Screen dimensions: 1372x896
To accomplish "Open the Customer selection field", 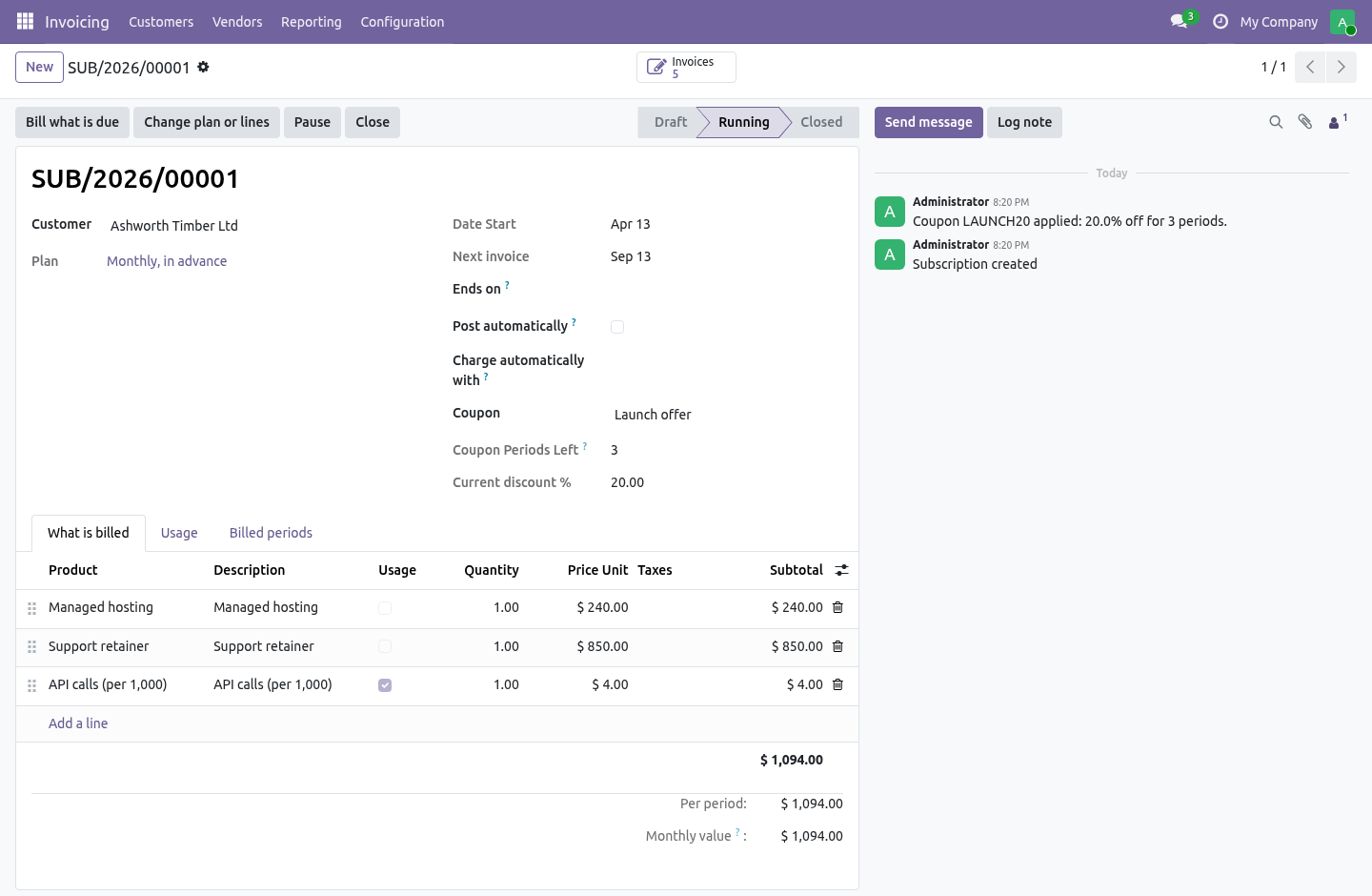I will pos(263,226).
